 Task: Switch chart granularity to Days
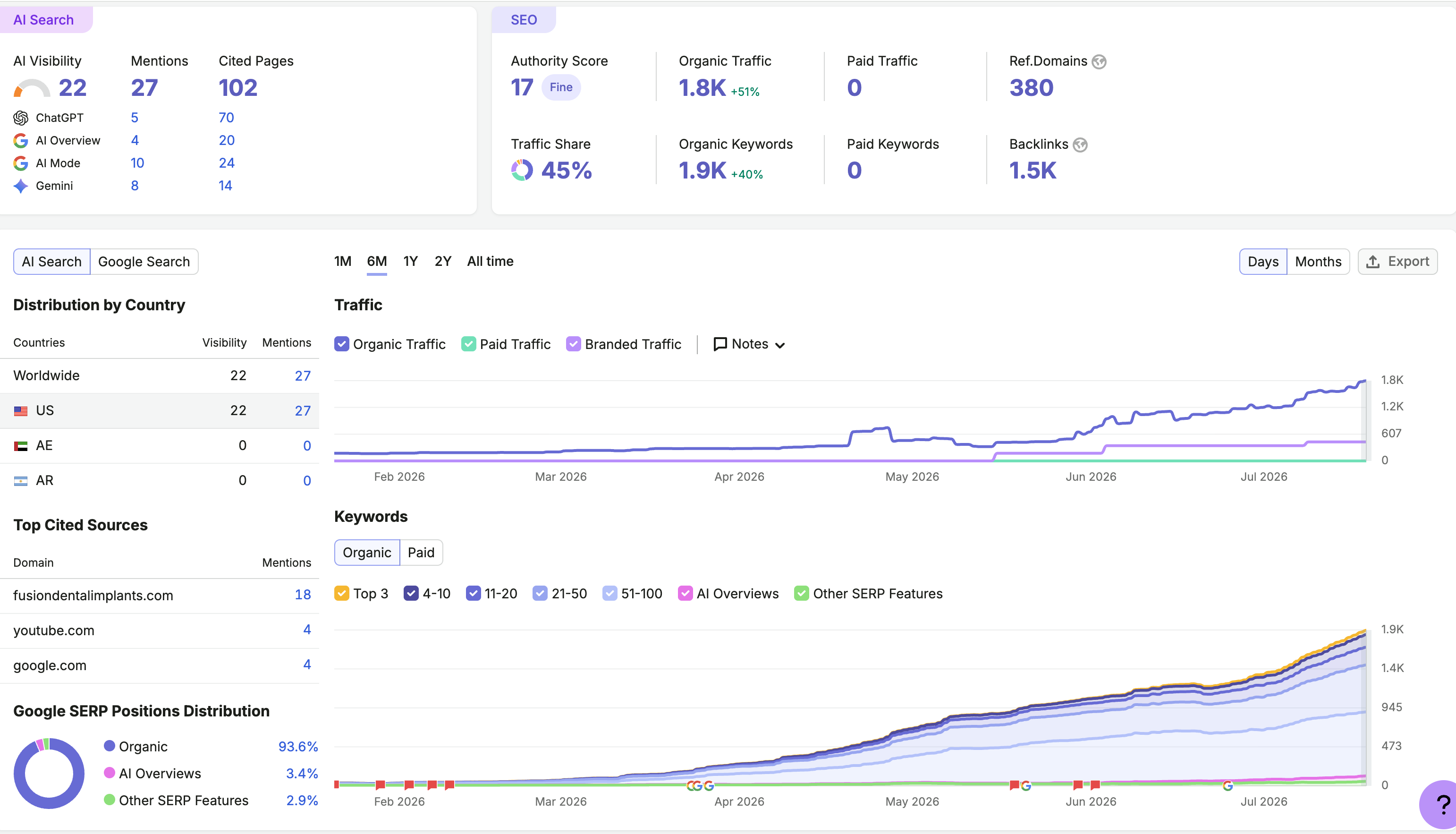[1263, 262]
